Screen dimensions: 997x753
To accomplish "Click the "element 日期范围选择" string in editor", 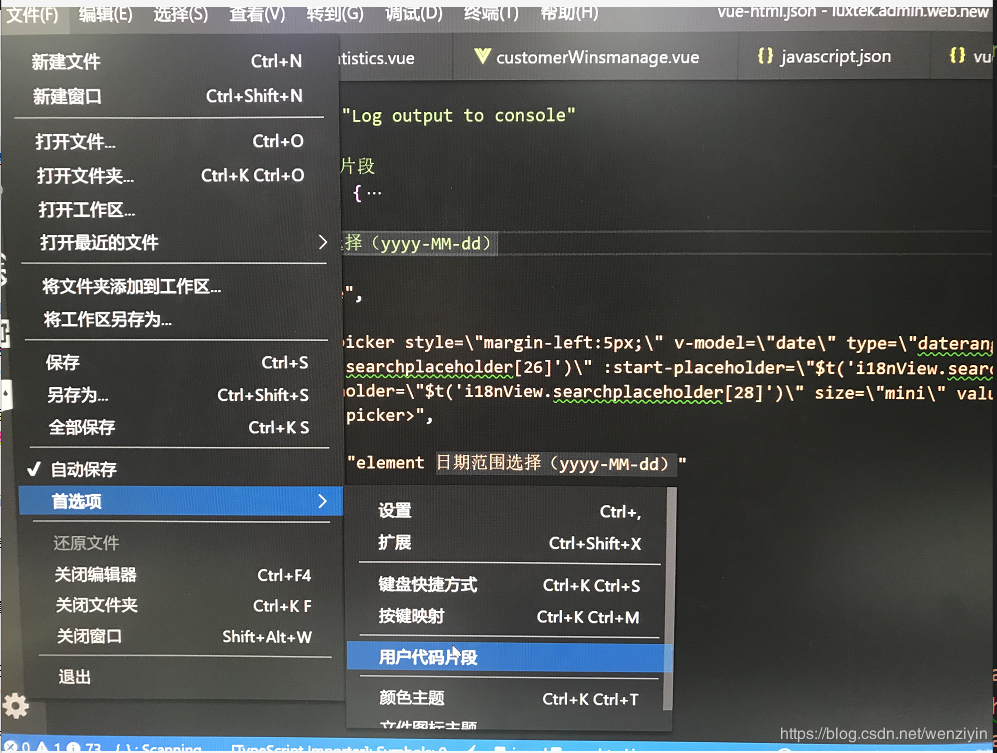I will point(517,463).
